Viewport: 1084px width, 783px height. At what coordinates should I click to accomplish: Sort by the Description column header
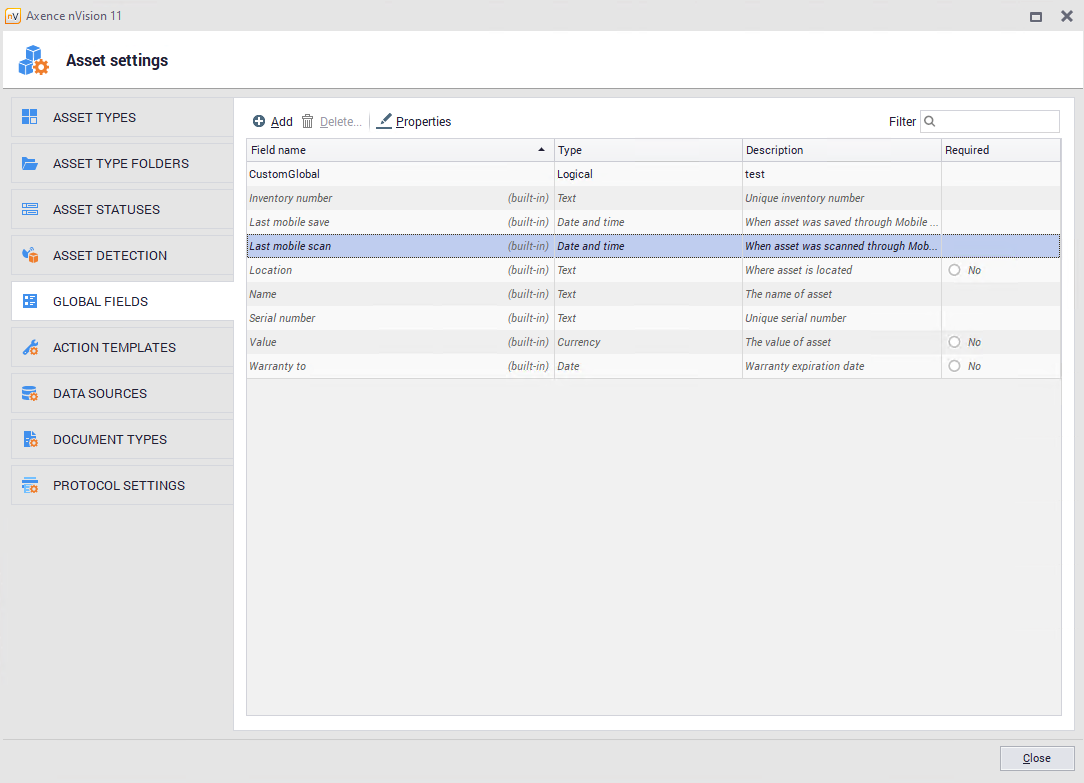pyautogui.click(x=840, y=150)
